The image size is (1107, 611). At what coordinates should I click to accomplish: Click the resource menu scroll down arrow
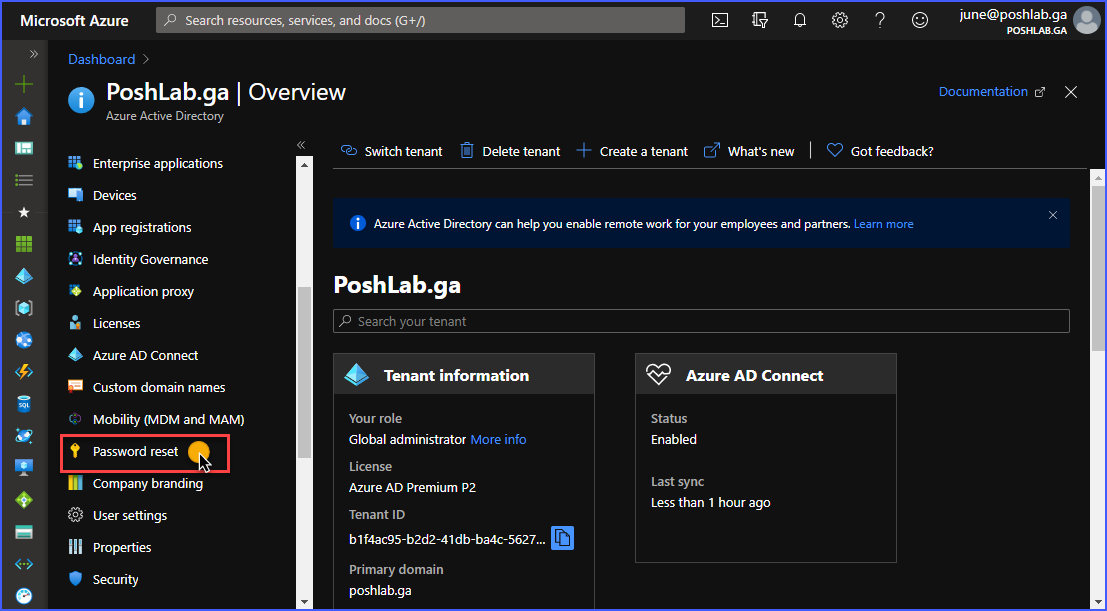304,603
